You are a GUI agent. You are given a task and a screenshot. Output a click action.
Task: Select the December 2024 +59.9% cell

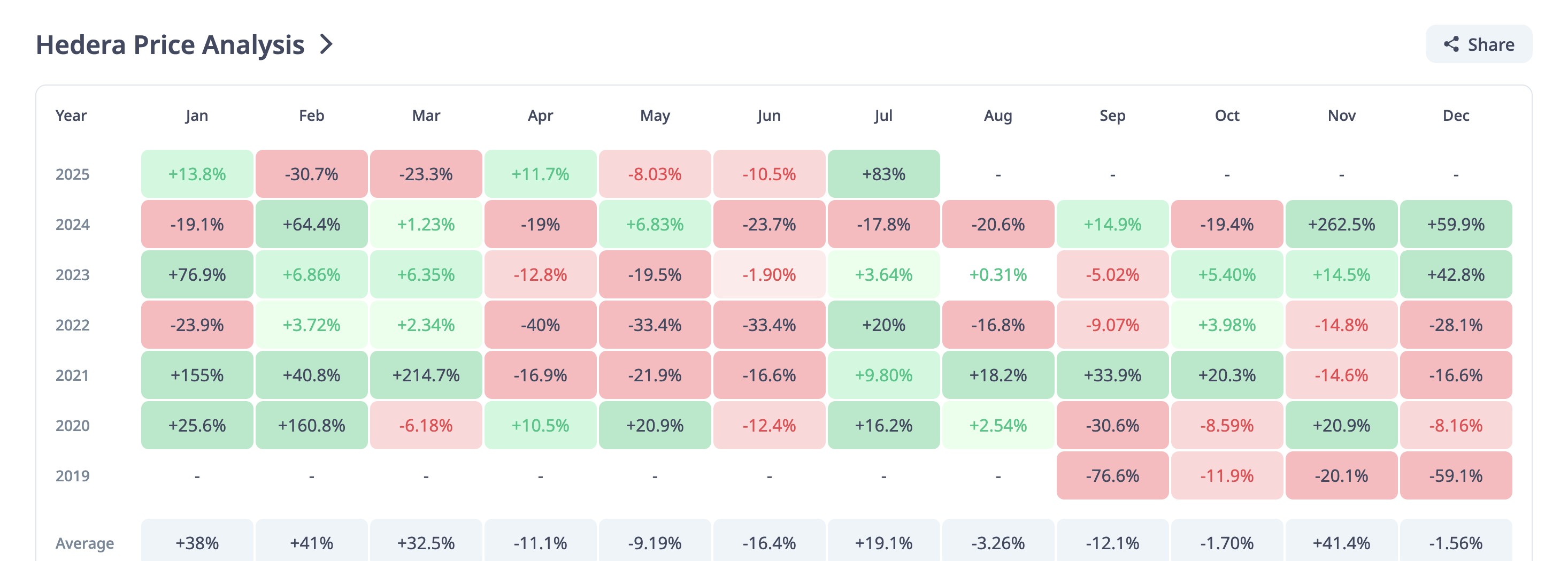coord(1455,225)
